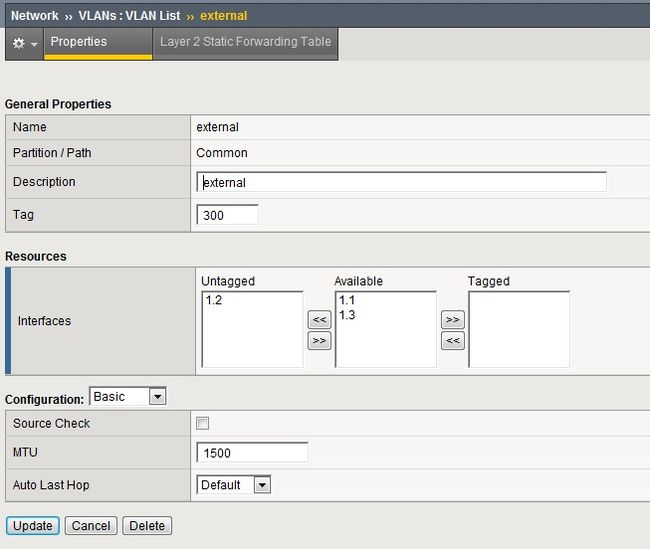Click the Update button
650x549 pixels.
33,526
